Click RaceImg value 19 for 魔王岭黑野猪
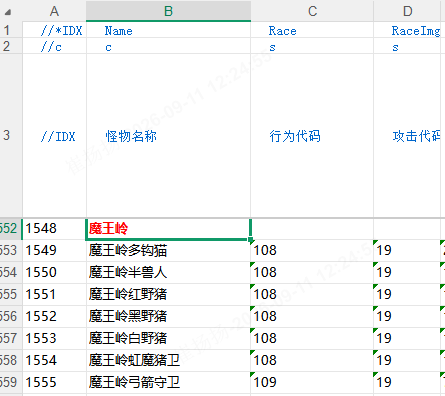 407,316
